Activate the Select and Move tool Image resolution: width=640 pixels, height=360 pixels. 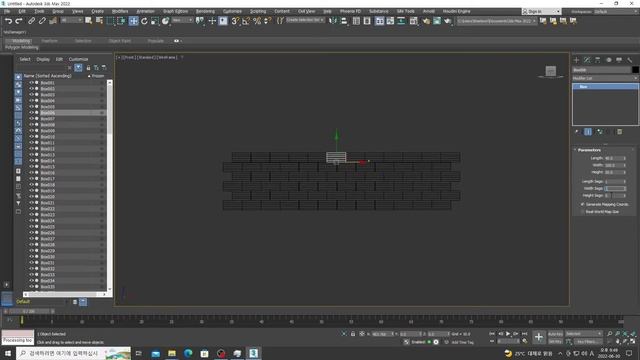[133, 21]
